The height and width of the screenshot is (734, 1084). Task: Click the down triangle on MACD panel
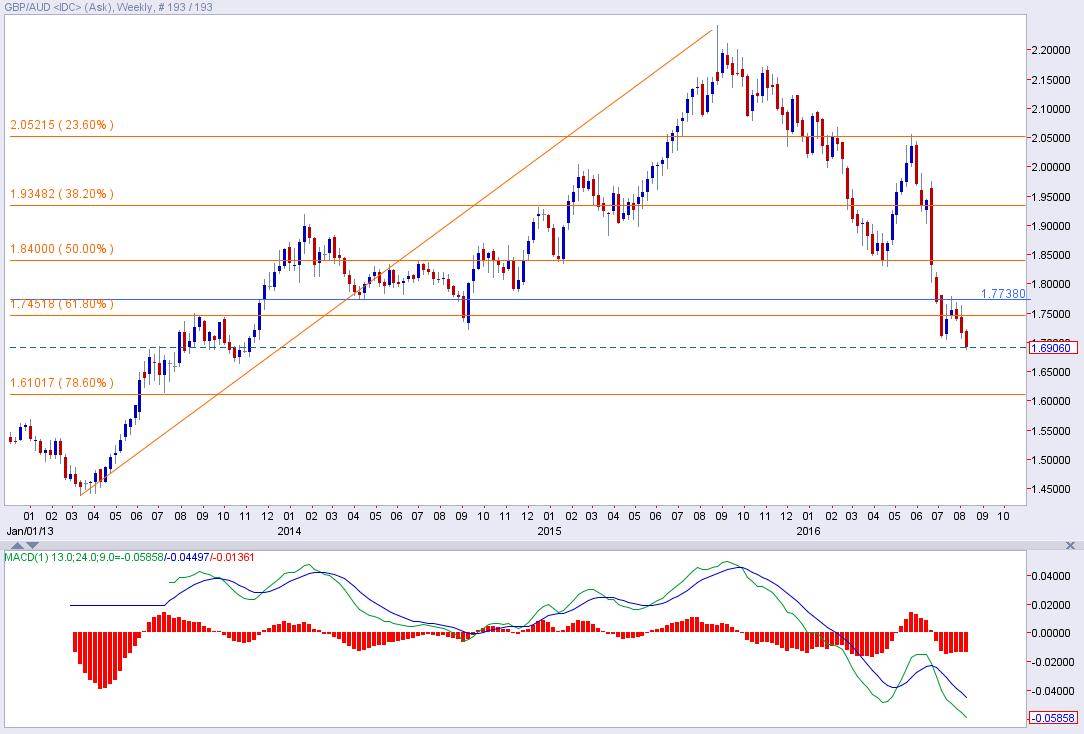pos(32,546)
